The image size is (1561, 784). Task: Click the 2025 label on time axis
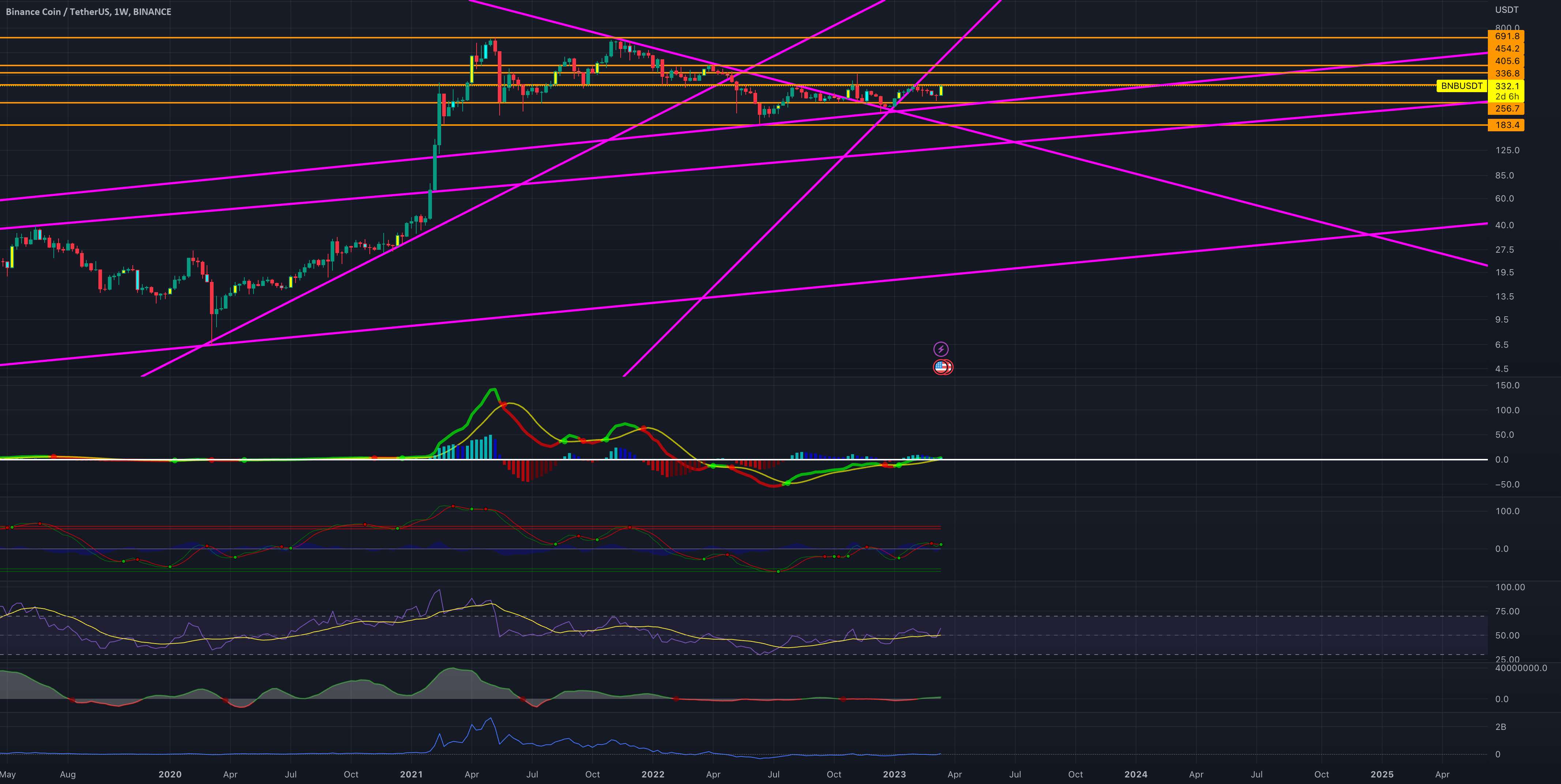[x=1382, y=774]
